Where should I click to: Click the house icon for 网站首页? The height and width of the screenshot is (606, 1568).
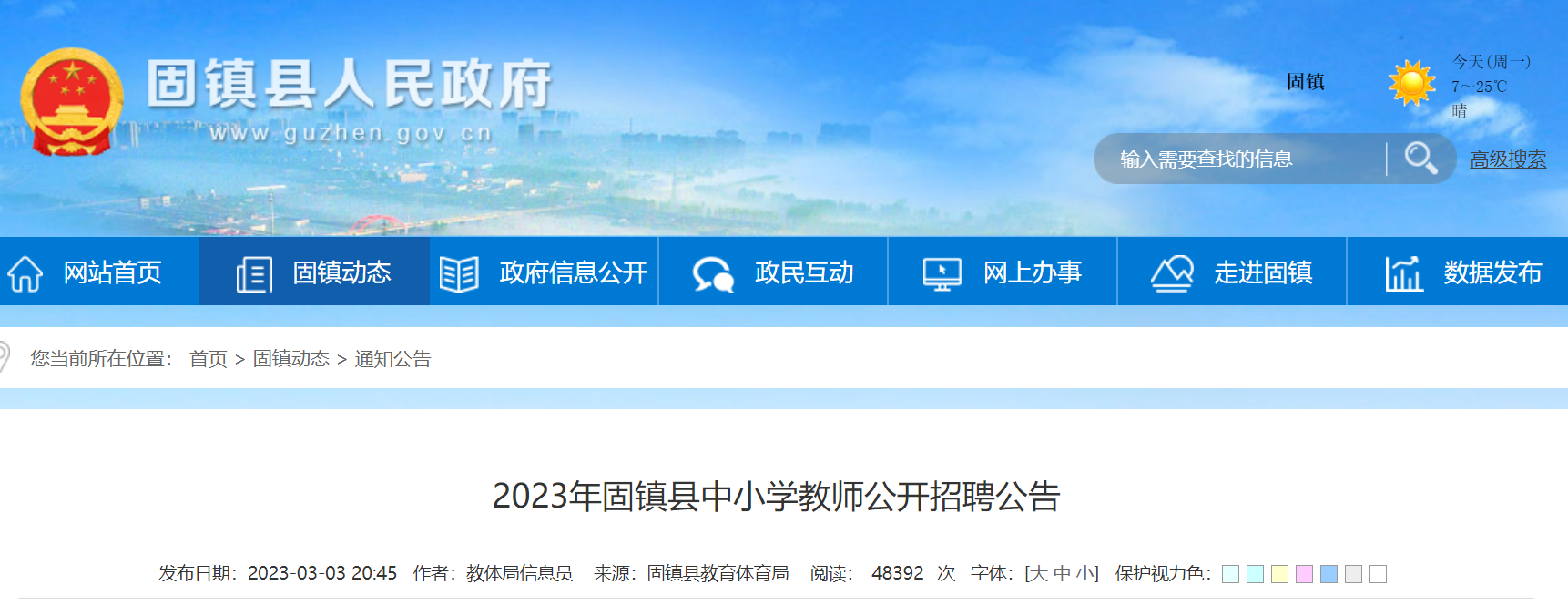point(25,273)
